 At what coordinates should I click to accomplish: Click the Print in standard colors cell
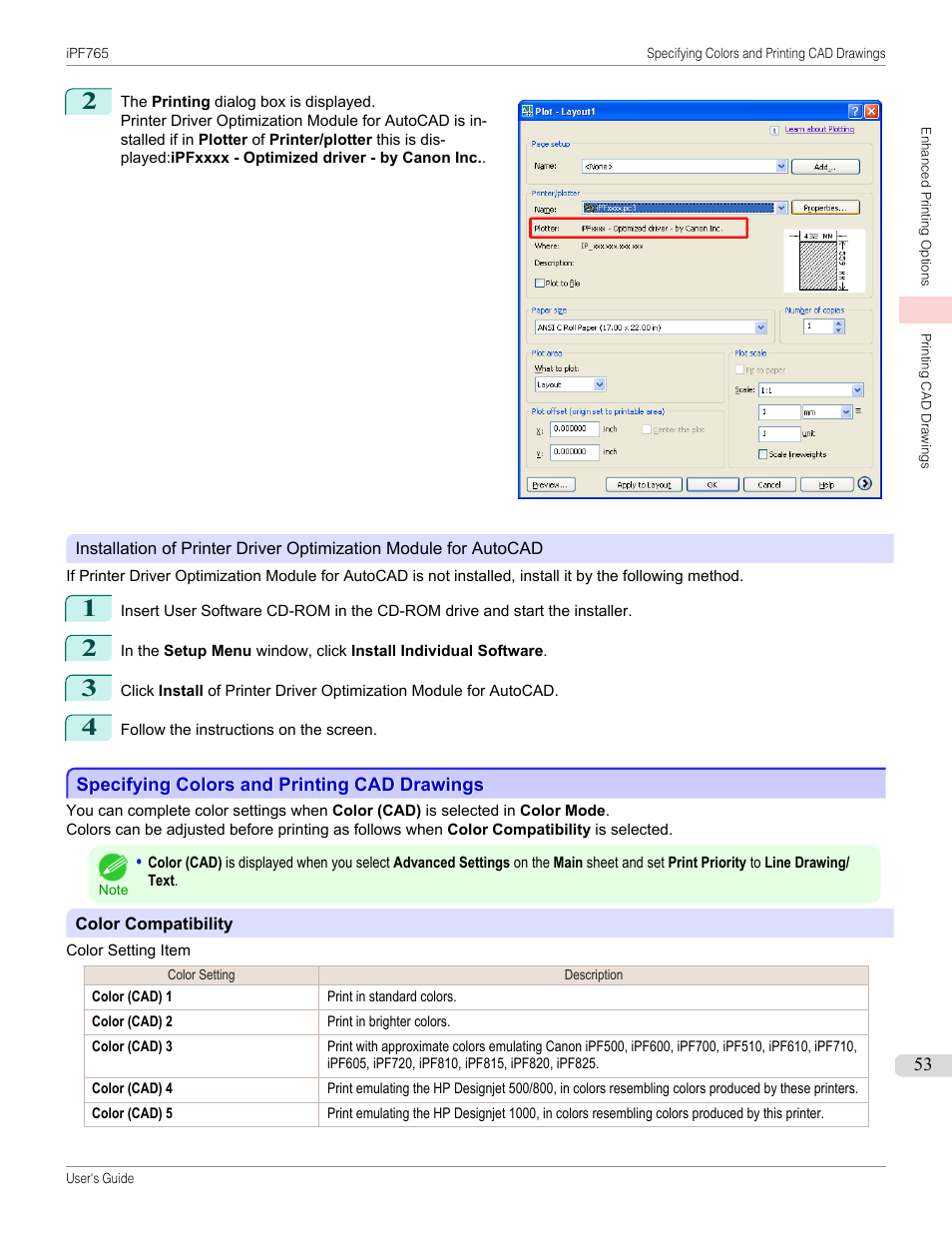tap(594, 996)
